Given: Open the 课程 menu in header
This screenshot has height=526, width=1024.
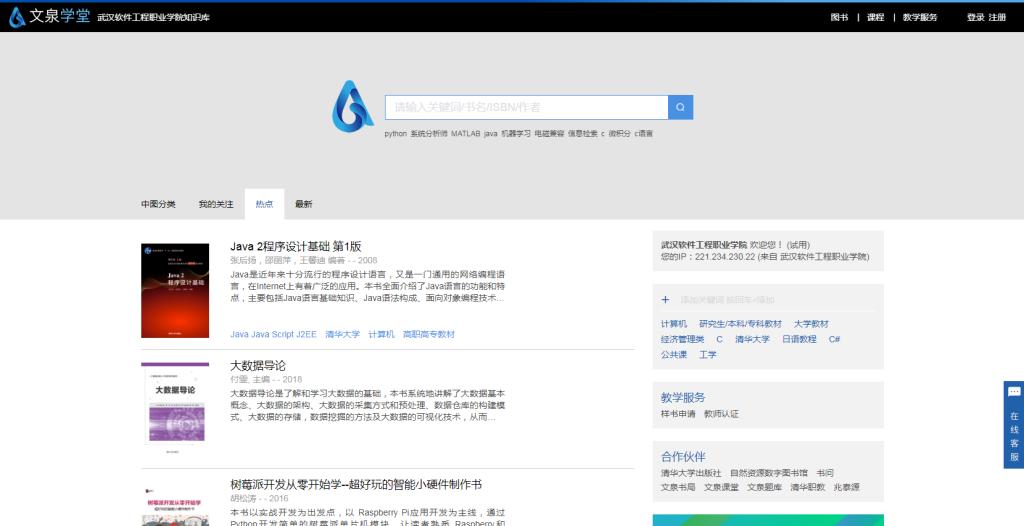Looking at the screenshot, I should (x=875, y=17).
